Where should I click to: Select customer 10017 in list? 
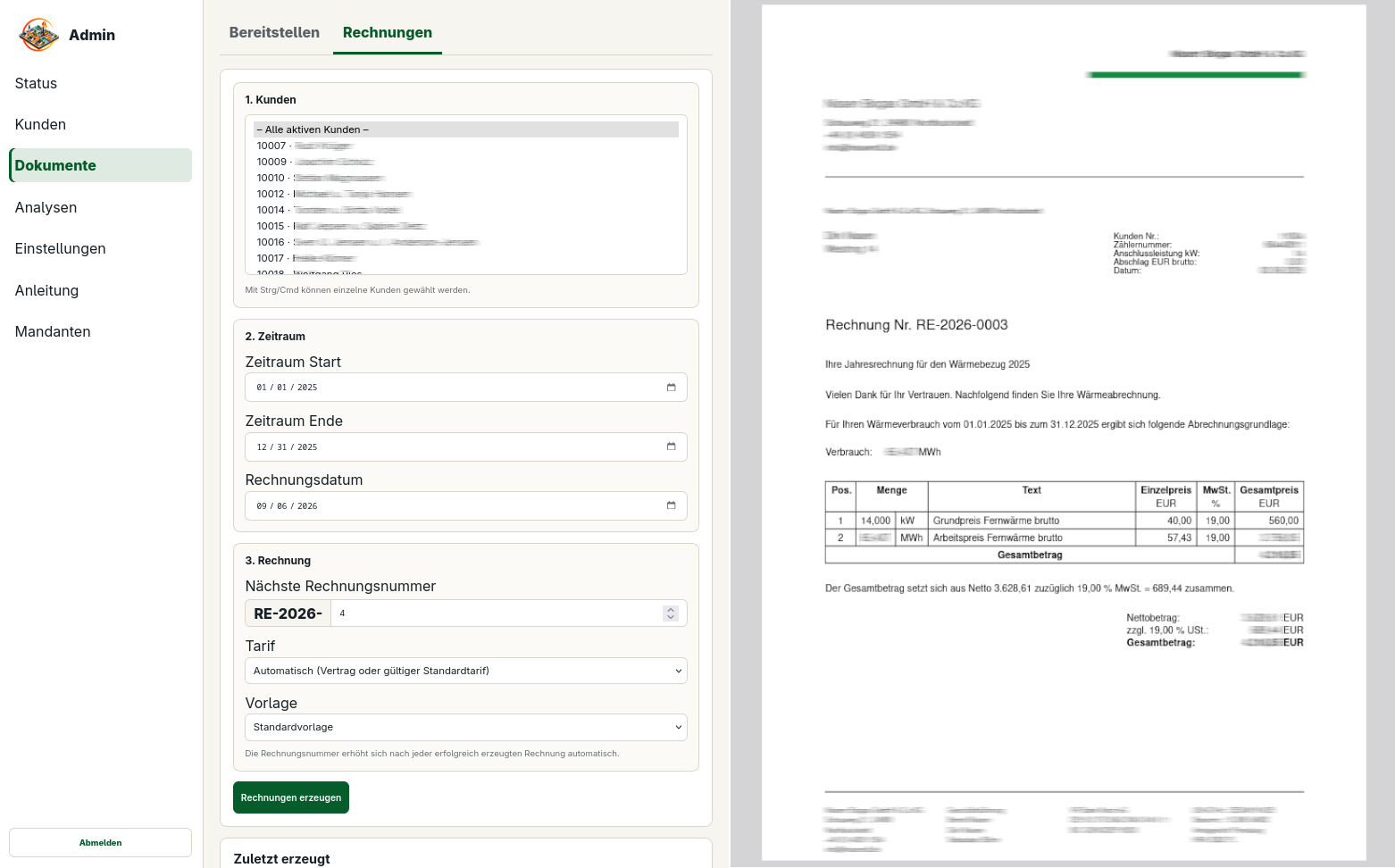pos(466,258)
